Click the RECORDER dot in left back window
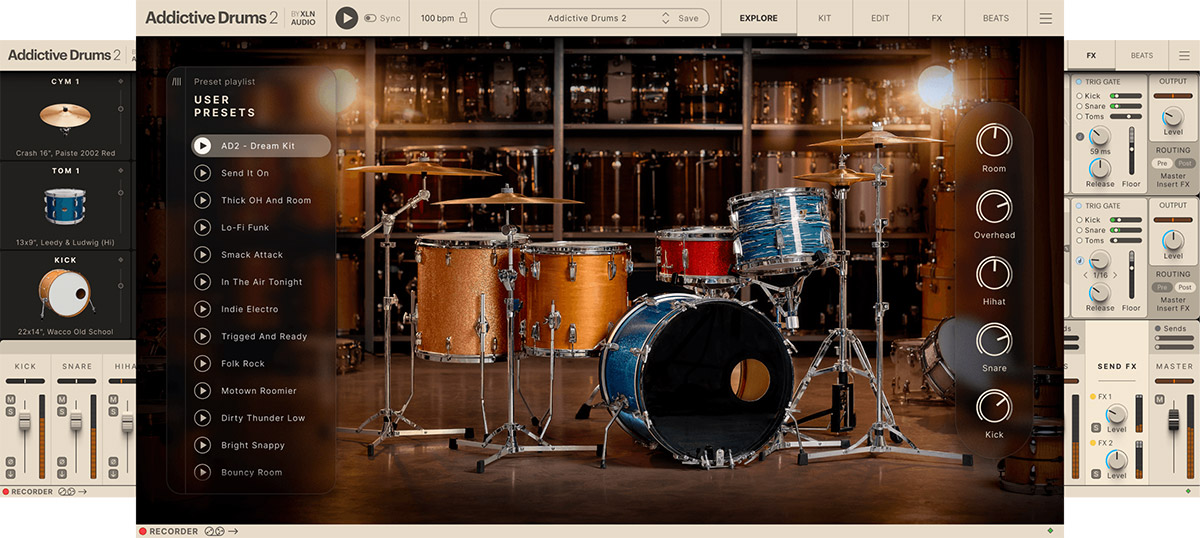The width and height of the screenshot is (1200, 538). [5, 492]
